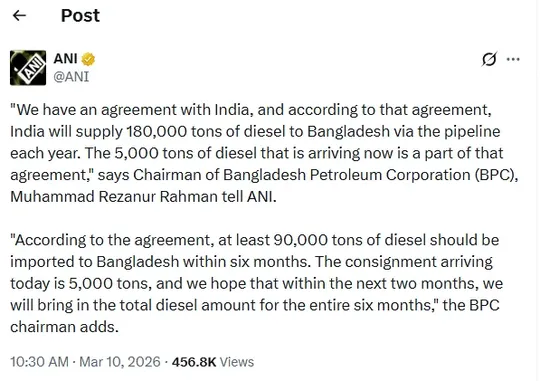540x381 pixels.
Task: Go back using the left arrow
Action: 19,16
